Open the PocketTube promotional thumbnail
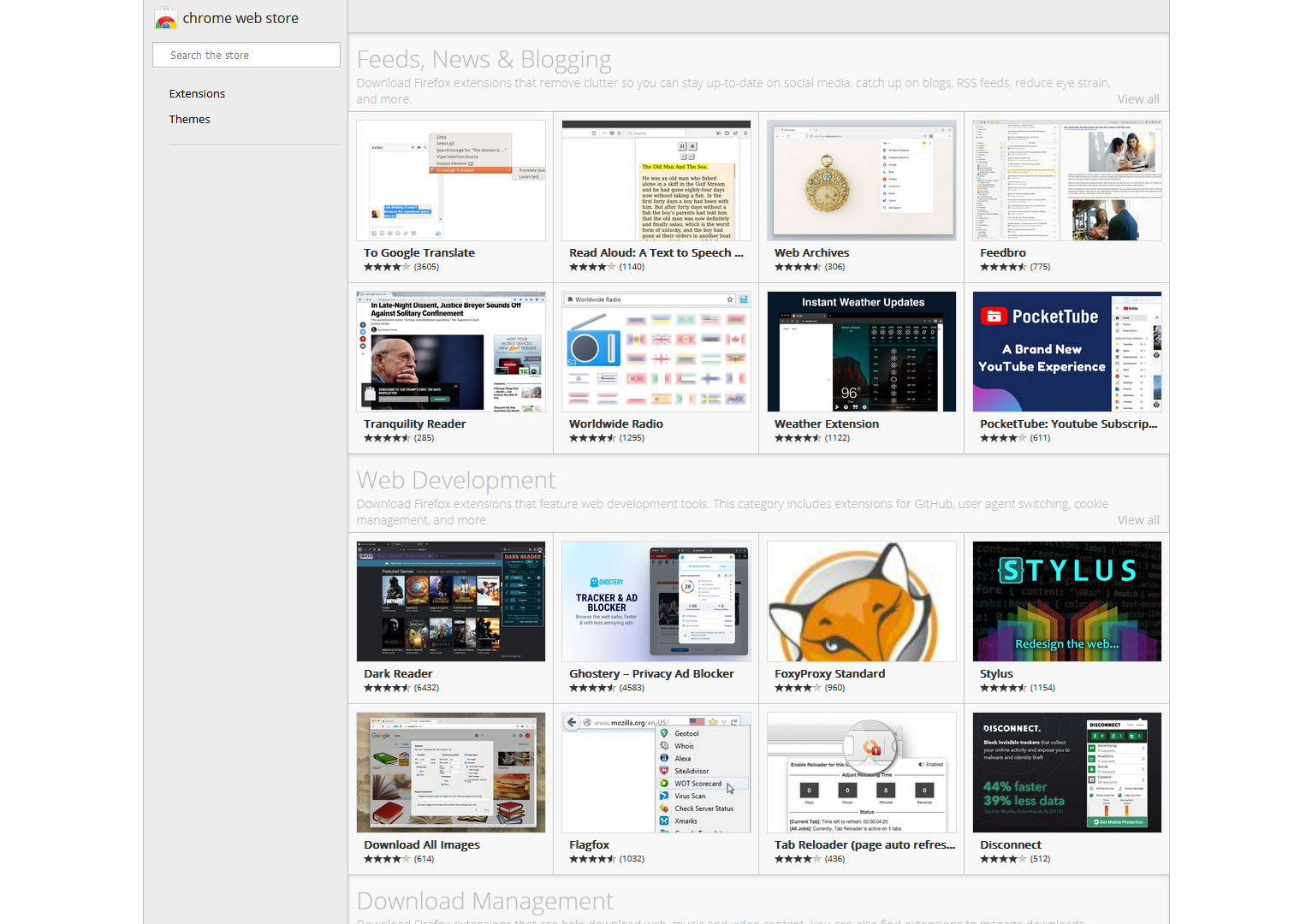The width and height of the screenshot is (1312, 924). tap(1067, 352)
